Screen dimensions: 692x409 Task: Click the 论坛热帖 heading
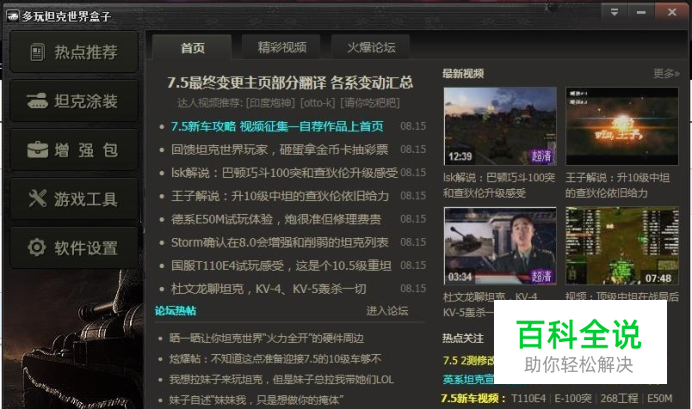tap(175, 311)
